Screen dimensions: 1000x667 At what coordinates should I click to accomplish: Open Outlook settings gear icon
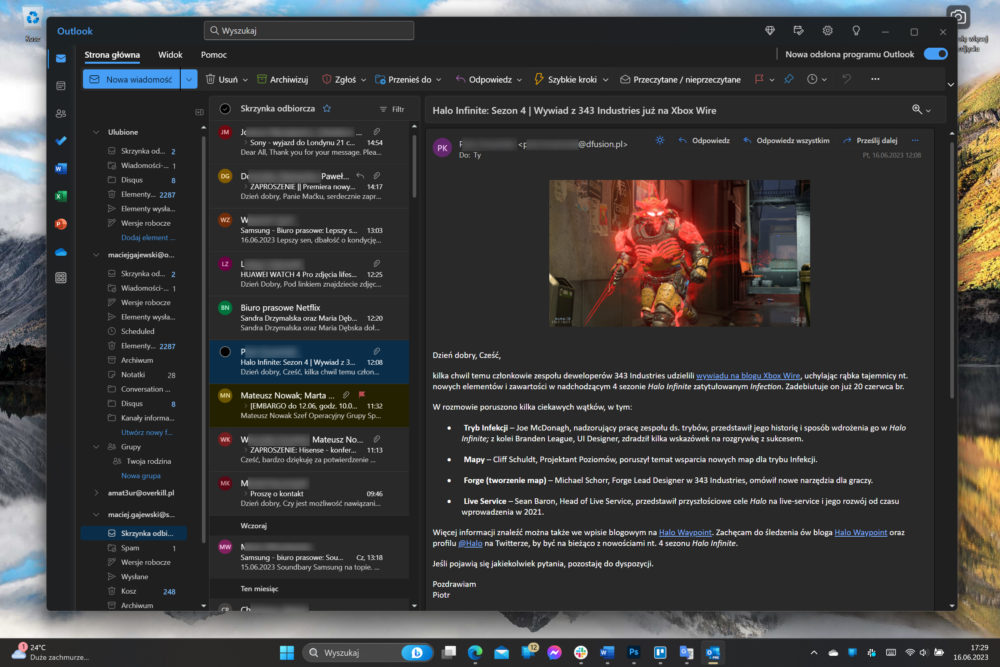coord(827,31)
